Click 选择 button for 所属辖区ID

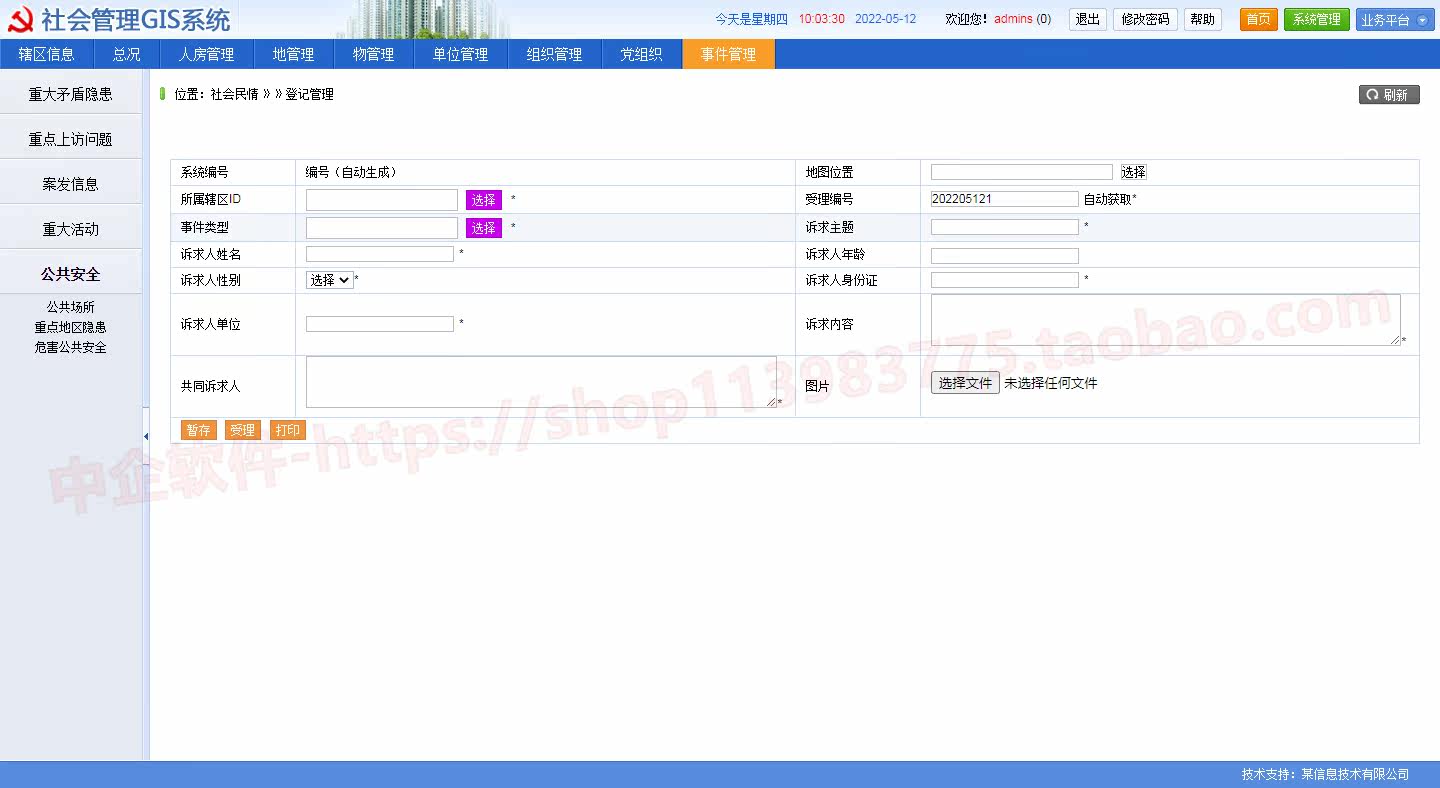click(484, 200)
